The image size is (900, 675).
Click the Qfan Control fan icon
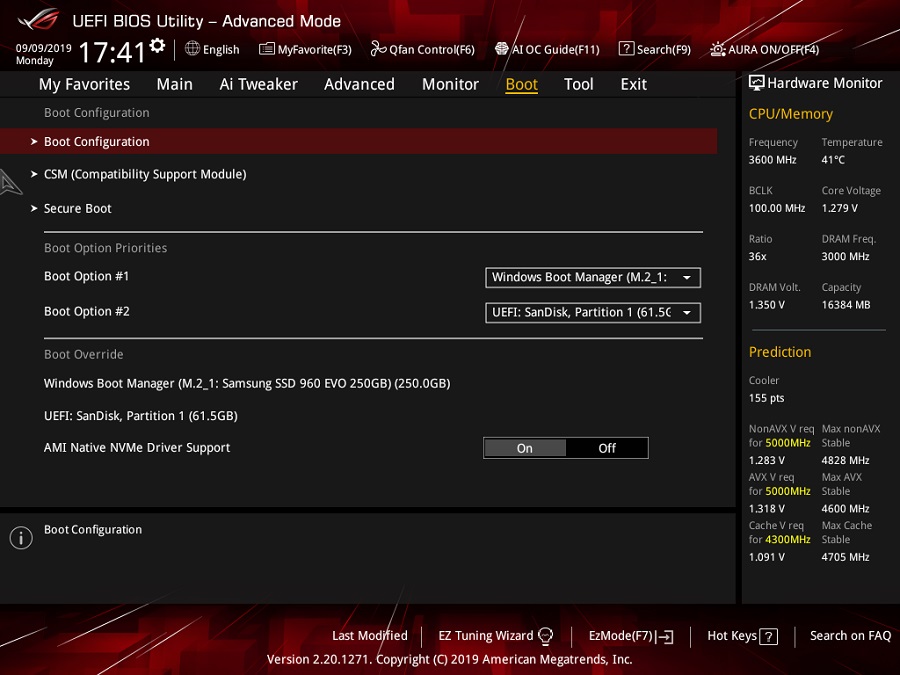tap(378, 49)
